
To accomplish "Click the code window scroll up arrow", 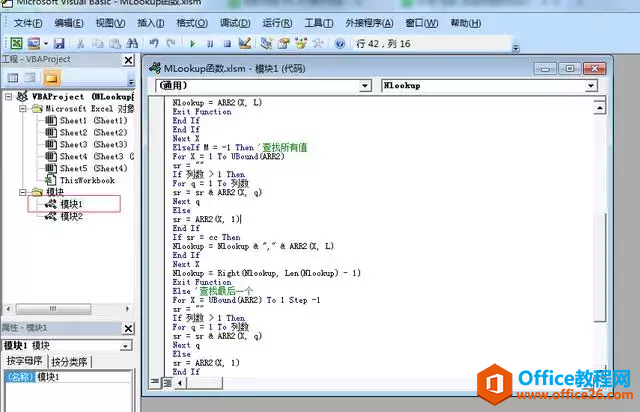I will tap(599, 108).
